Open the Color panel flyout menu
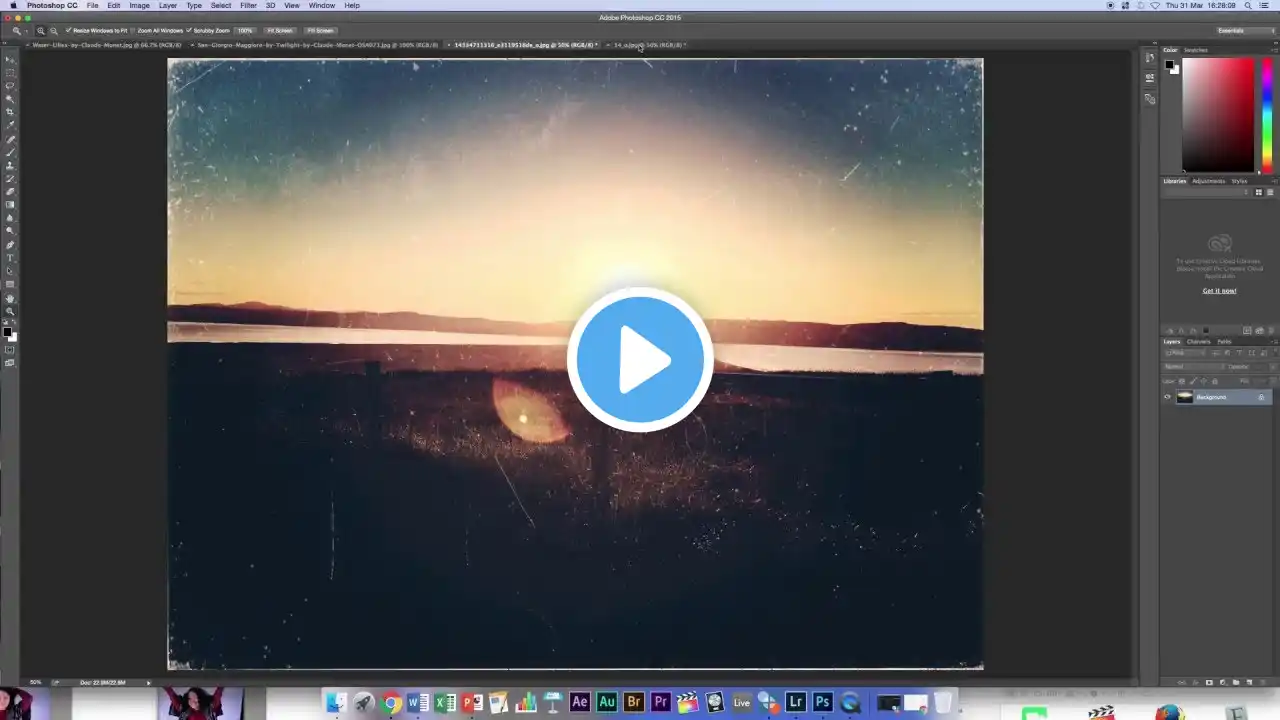Screen dimensions: 1280x720 (x=1274, y=50)
